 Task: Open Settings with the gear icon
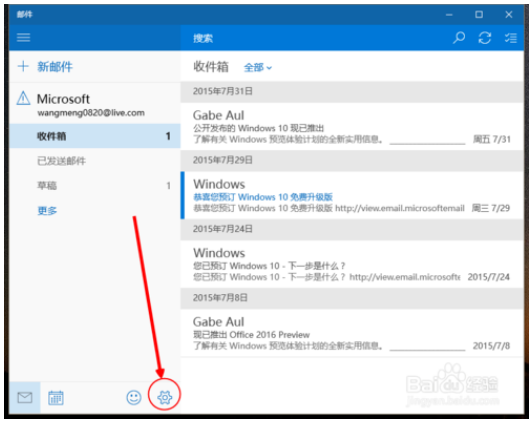[x=165, y=397]
